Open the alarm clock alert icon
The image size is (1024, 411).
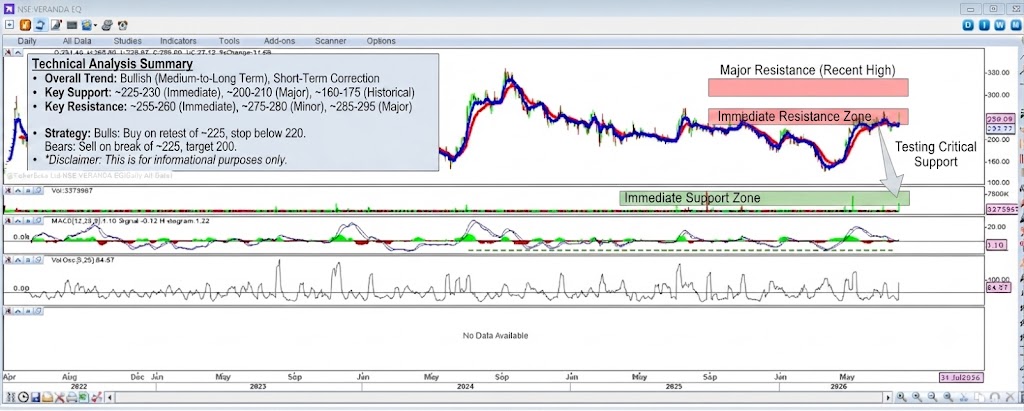pos(123,25)
